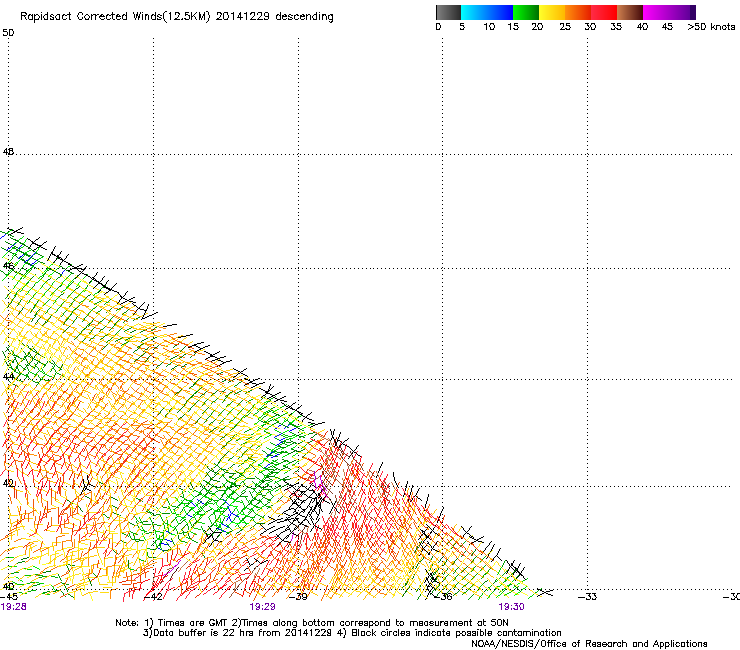The width and height of the screenshot is (740, 650).
Task: Click the '>50 knots' legend label
Action: [x=711, y=27]
